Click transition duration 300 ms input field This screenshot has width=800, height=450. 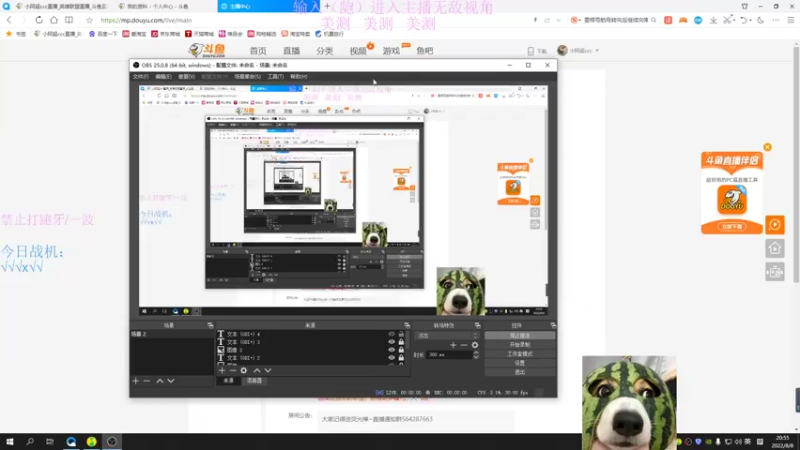449,355
